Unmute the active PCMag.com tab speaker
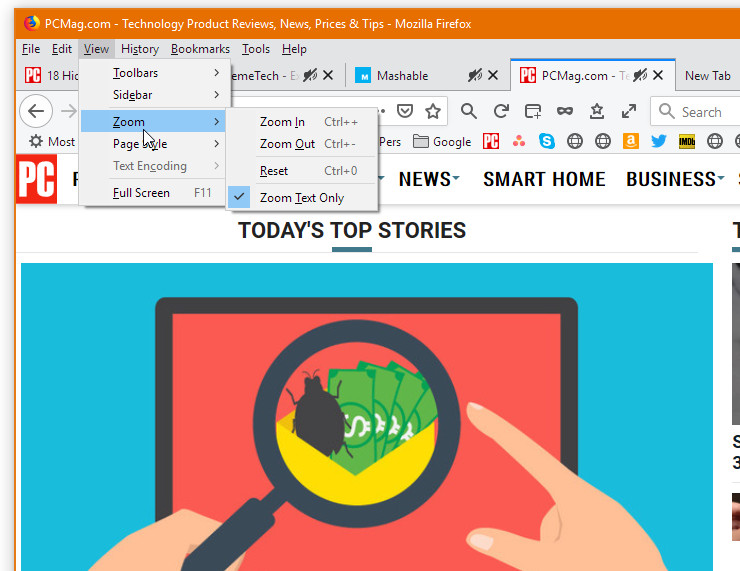 pos(640,75)
